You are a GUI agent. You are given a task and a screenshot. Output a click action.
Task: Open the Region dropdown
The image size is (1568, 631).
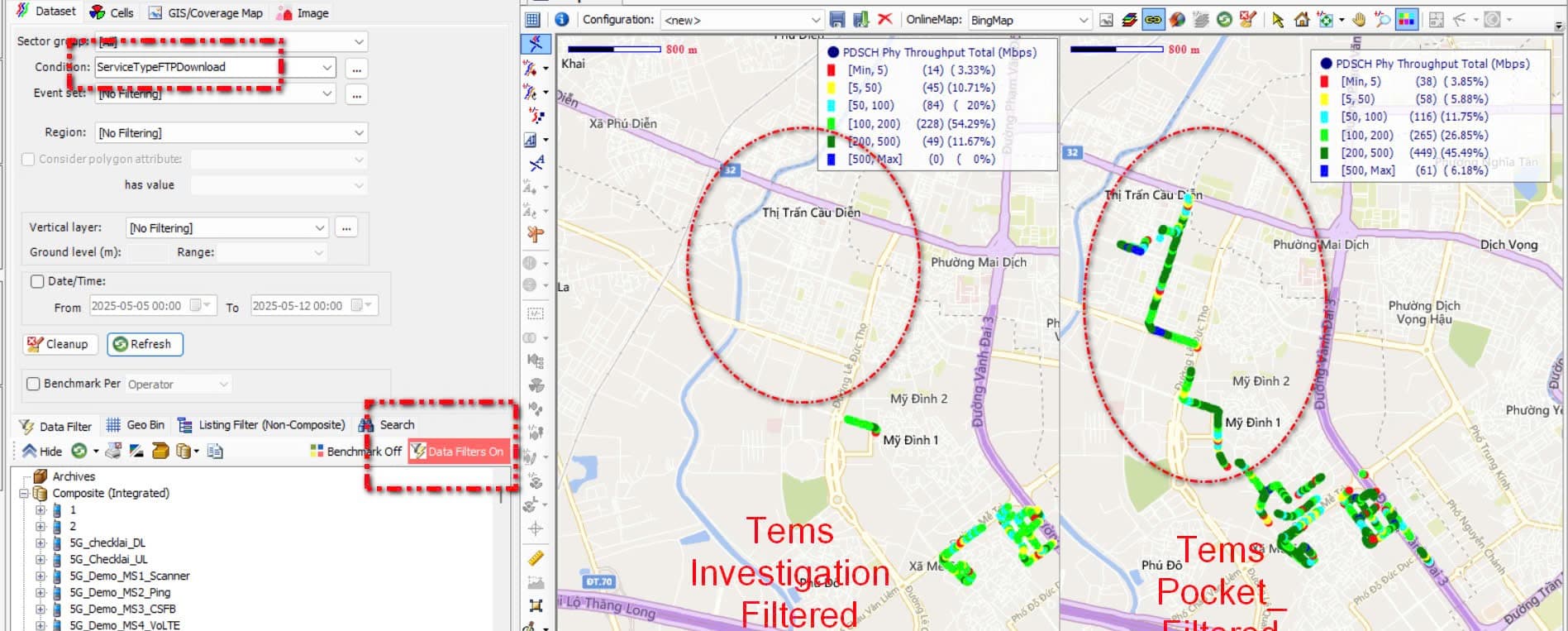pos(359,133)
